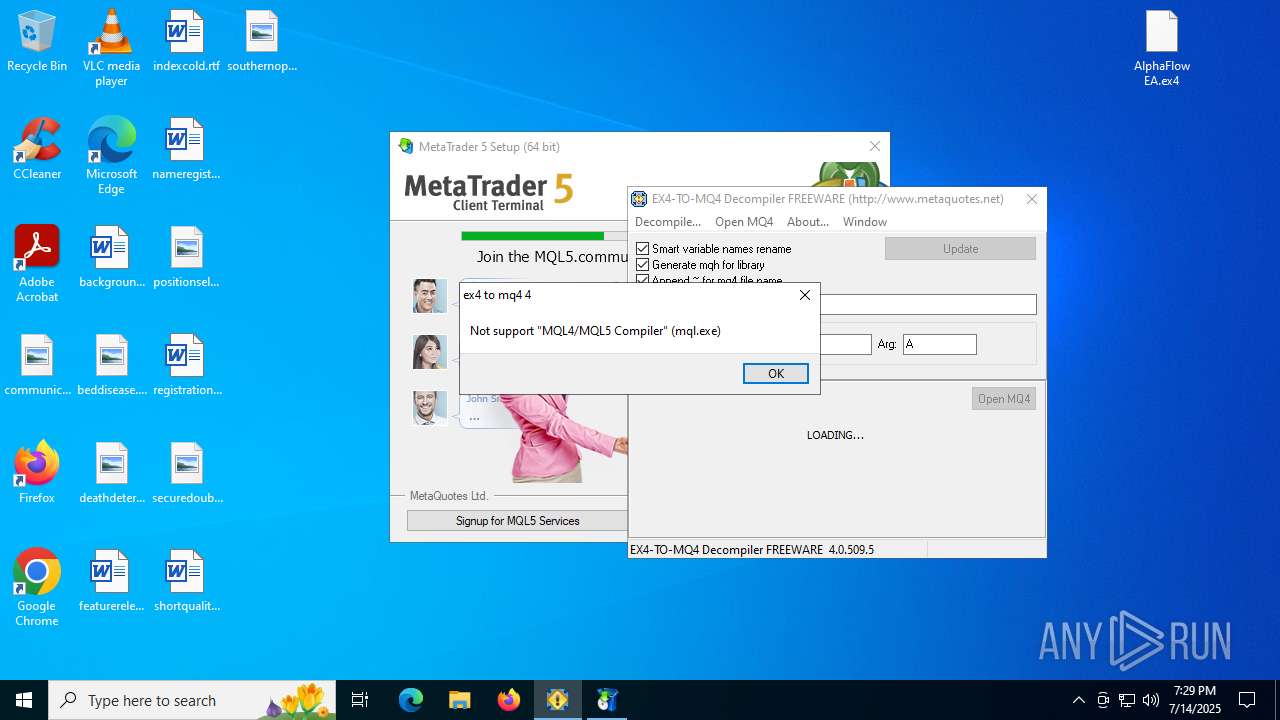Click the woman avatar in MQL5 chat

(430, 352)
